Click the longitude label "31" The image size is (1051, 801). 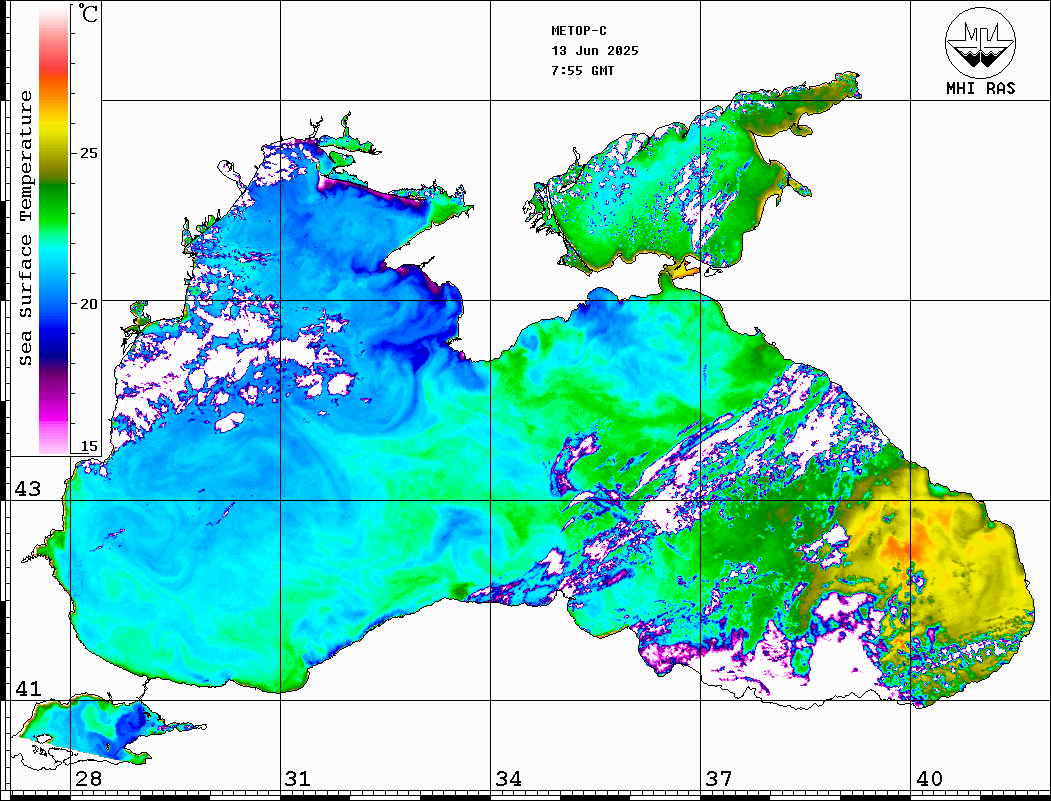pos(298,778)
